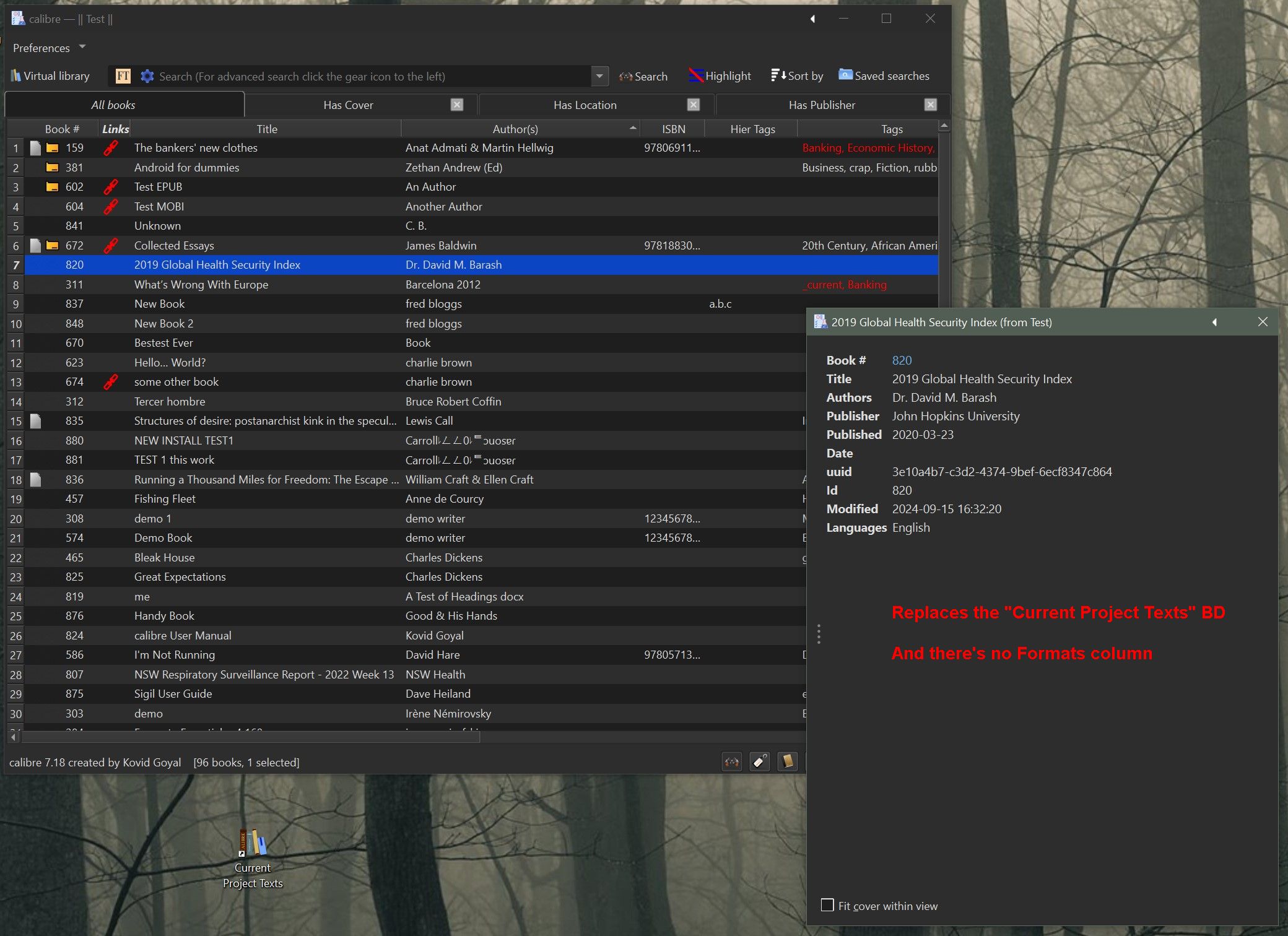The image size is (1288, 936).
Task: Click into the Search input field
Action: pos(372,77)
